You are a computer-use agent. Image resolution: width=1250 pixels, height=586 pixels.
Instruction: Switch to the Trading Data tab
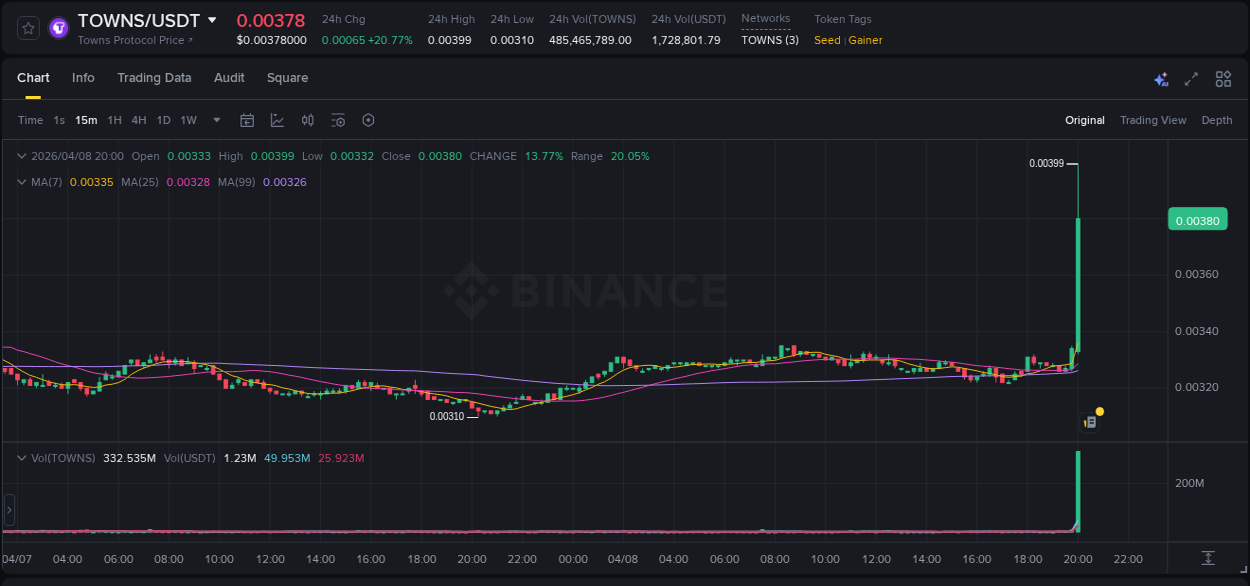[x=154, y=78]
